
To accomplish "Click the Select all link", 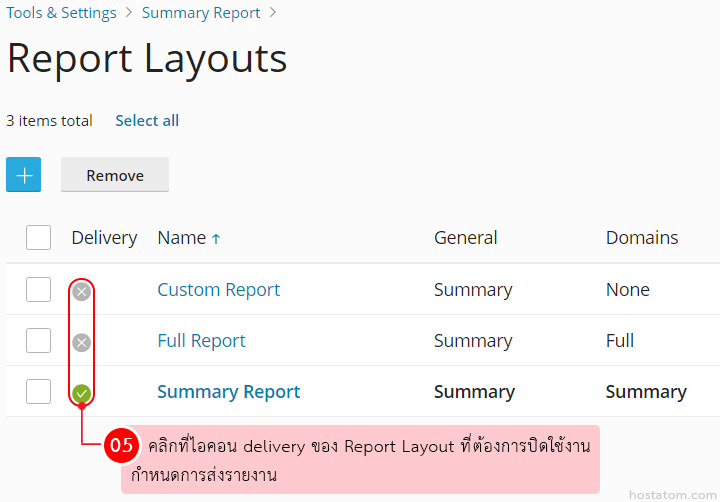I will click(147, 121).
